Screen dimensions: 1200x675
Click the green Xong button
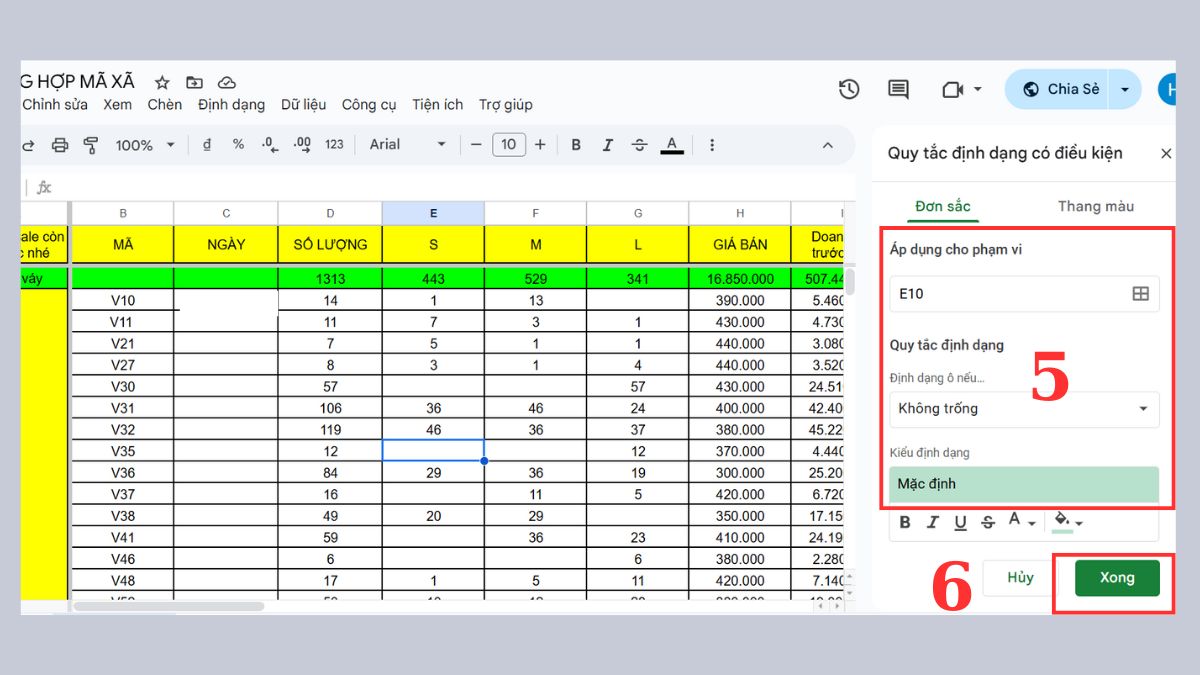(x=1117, y=578)
